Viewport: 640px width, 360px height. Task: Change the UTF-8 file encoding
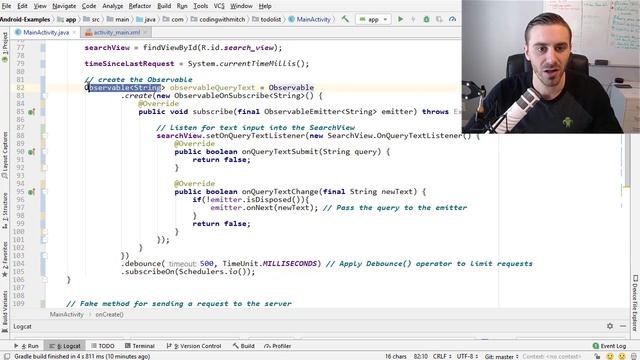coord(467,356)
